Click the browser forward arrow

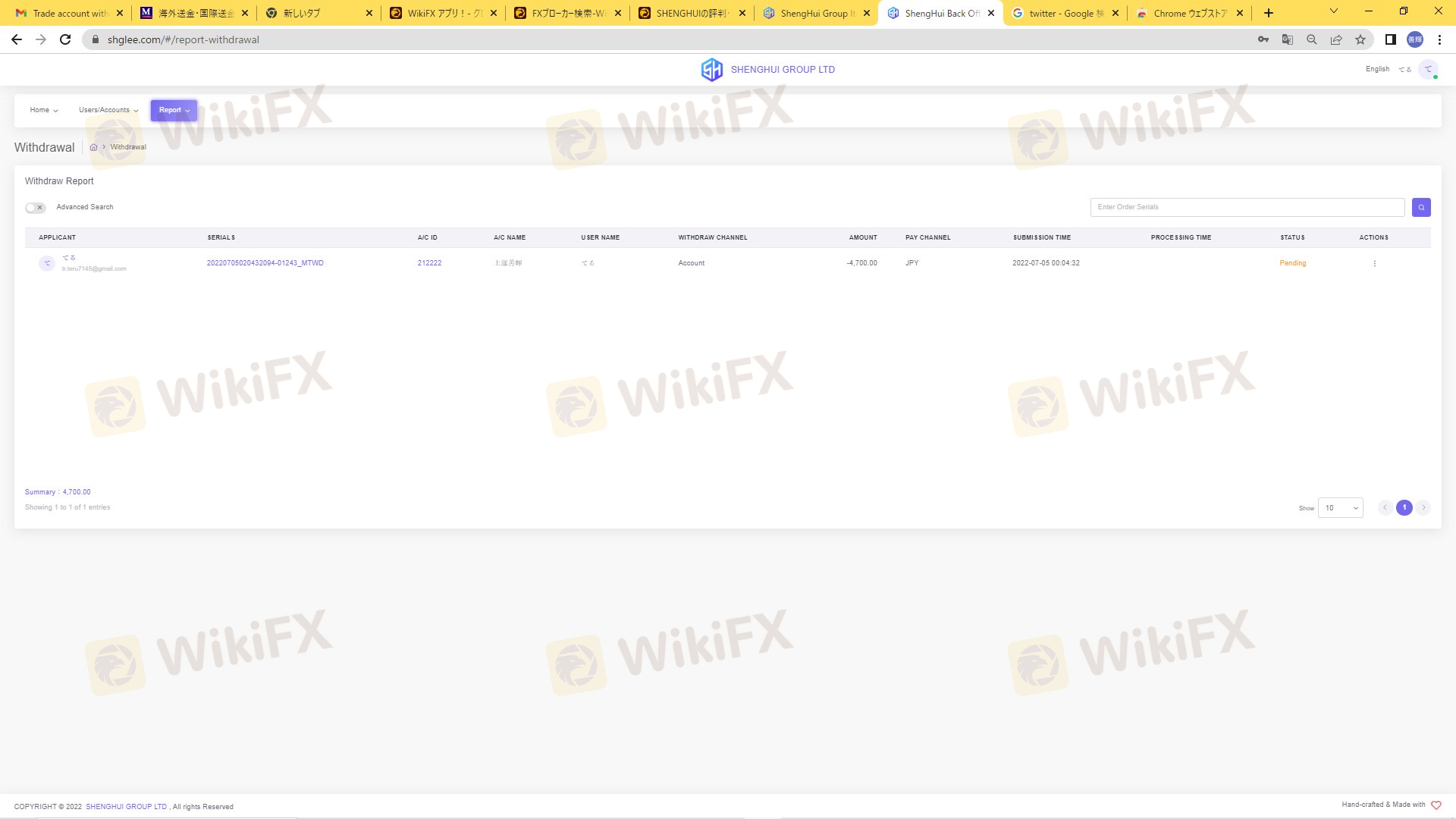pos(41,39)
